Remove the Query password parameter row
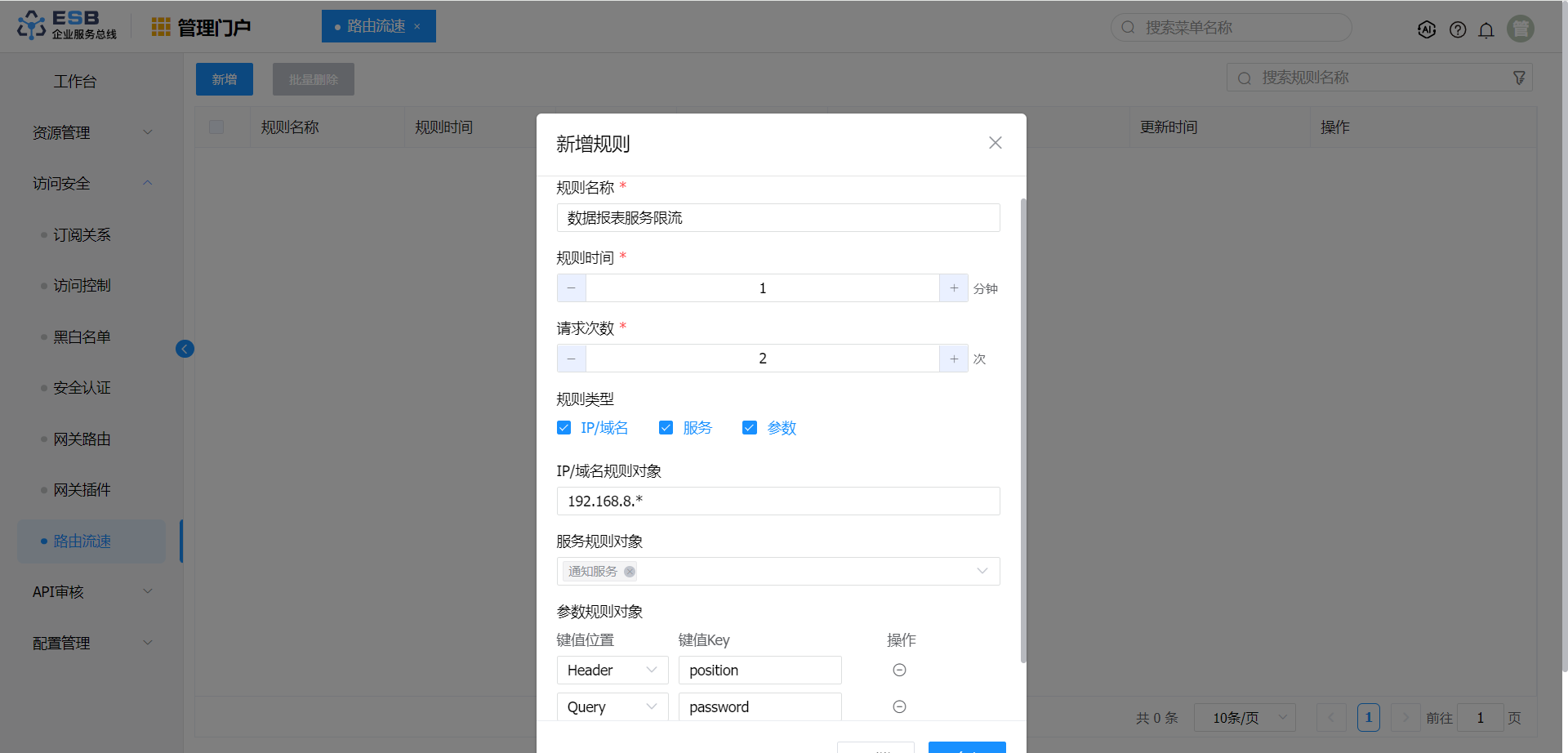Viewport: 1568px width, 753px height. click(x=899, y=706)
